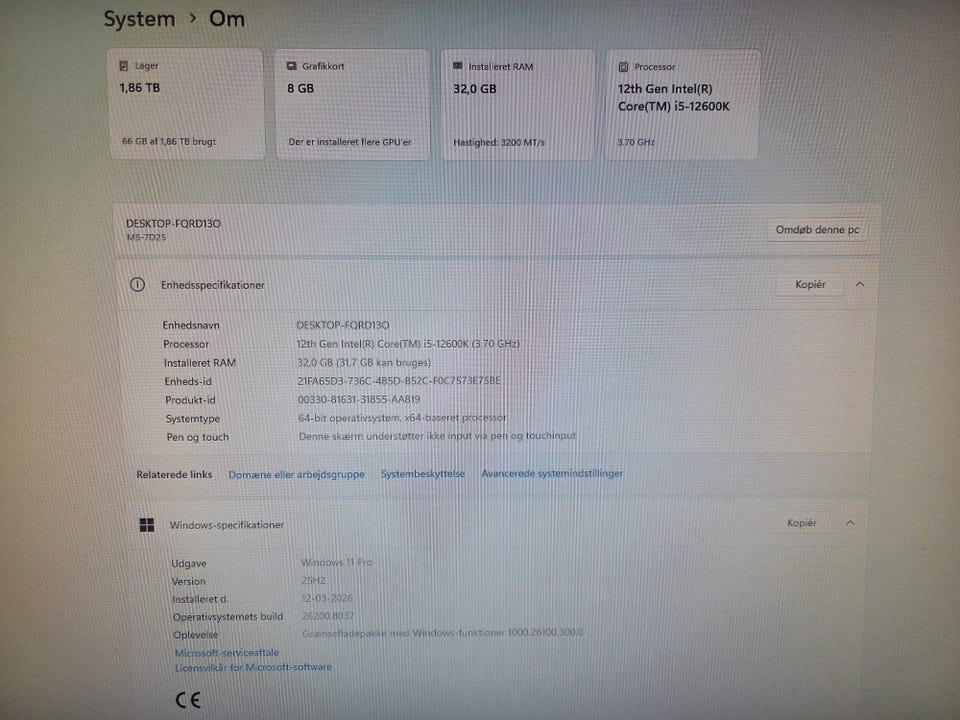Image resolution: width=960 pixels, height=720 pixels.
Task: Click the 'MS-7D25' model text
Action: (146, 237)
